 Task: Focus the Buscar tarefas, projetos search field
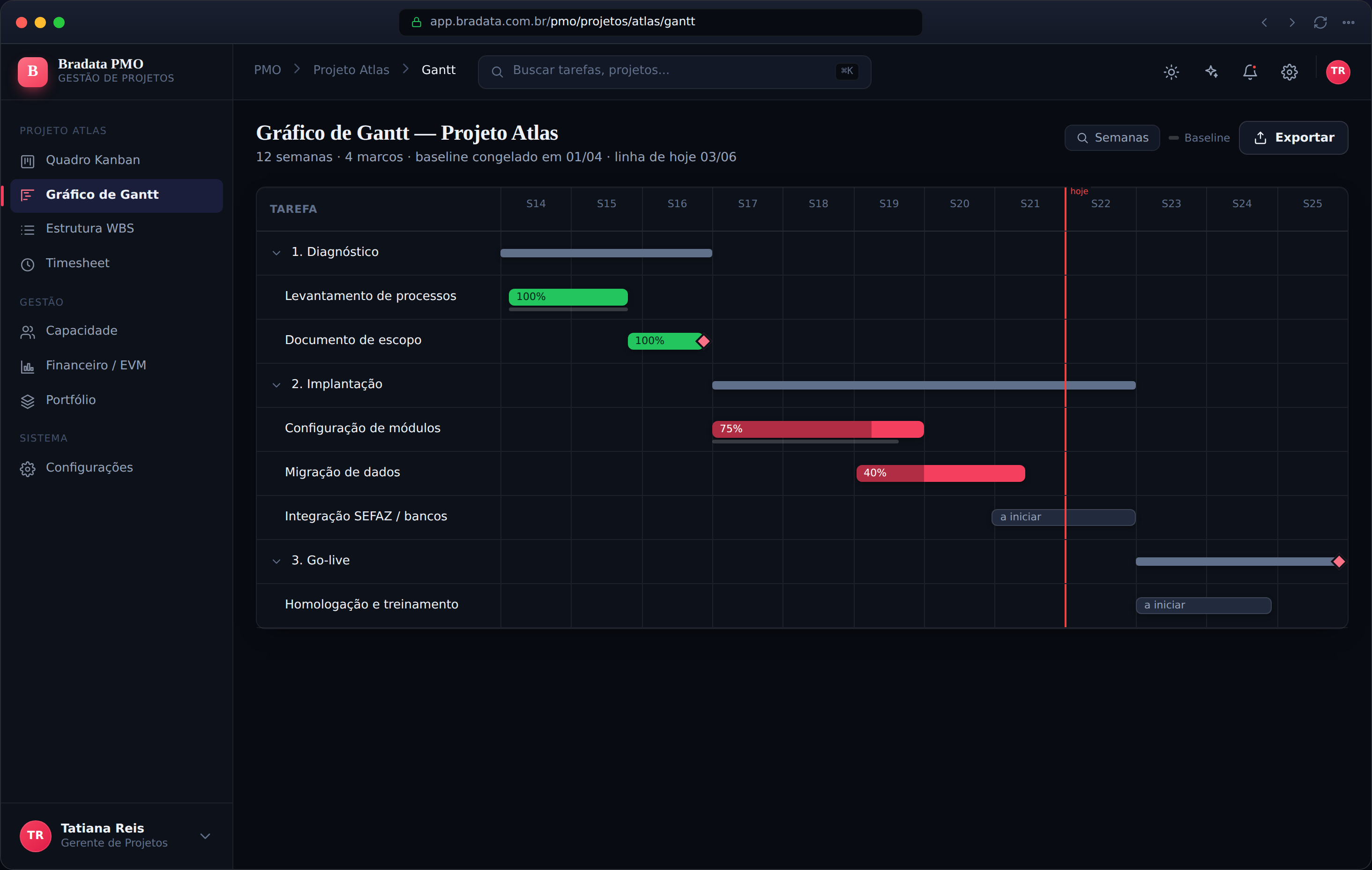click(674, 71)
